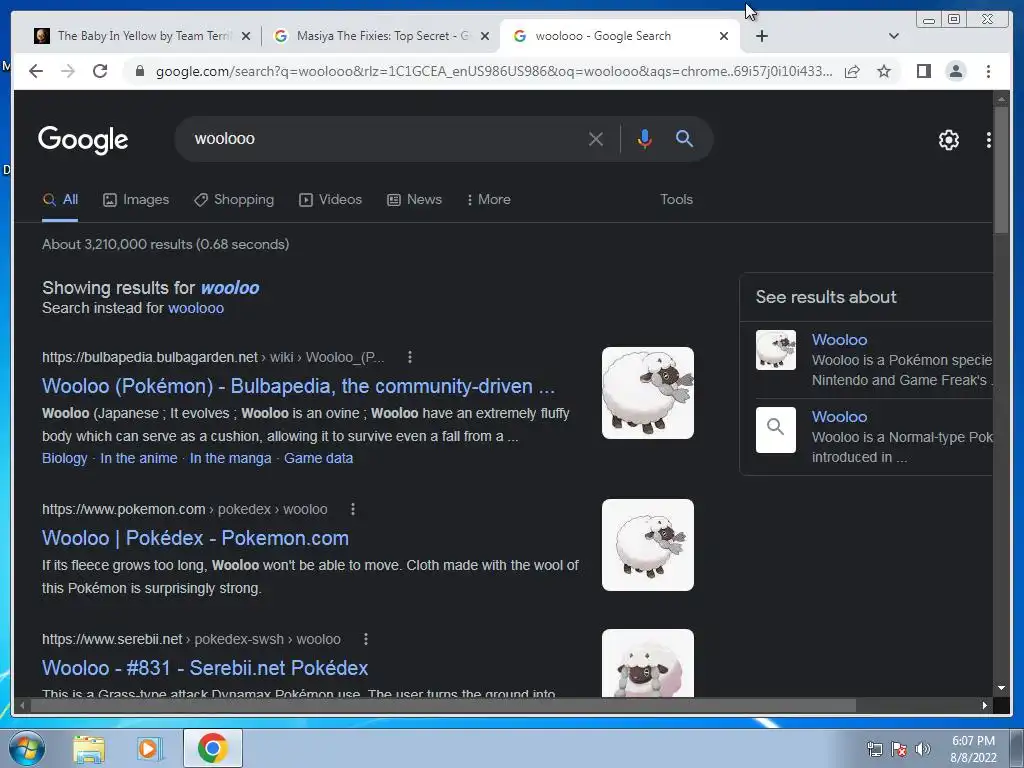Screen dimensions: 1024x768
Task: Jump to Biology section link
Action: [x=65, y=458]
